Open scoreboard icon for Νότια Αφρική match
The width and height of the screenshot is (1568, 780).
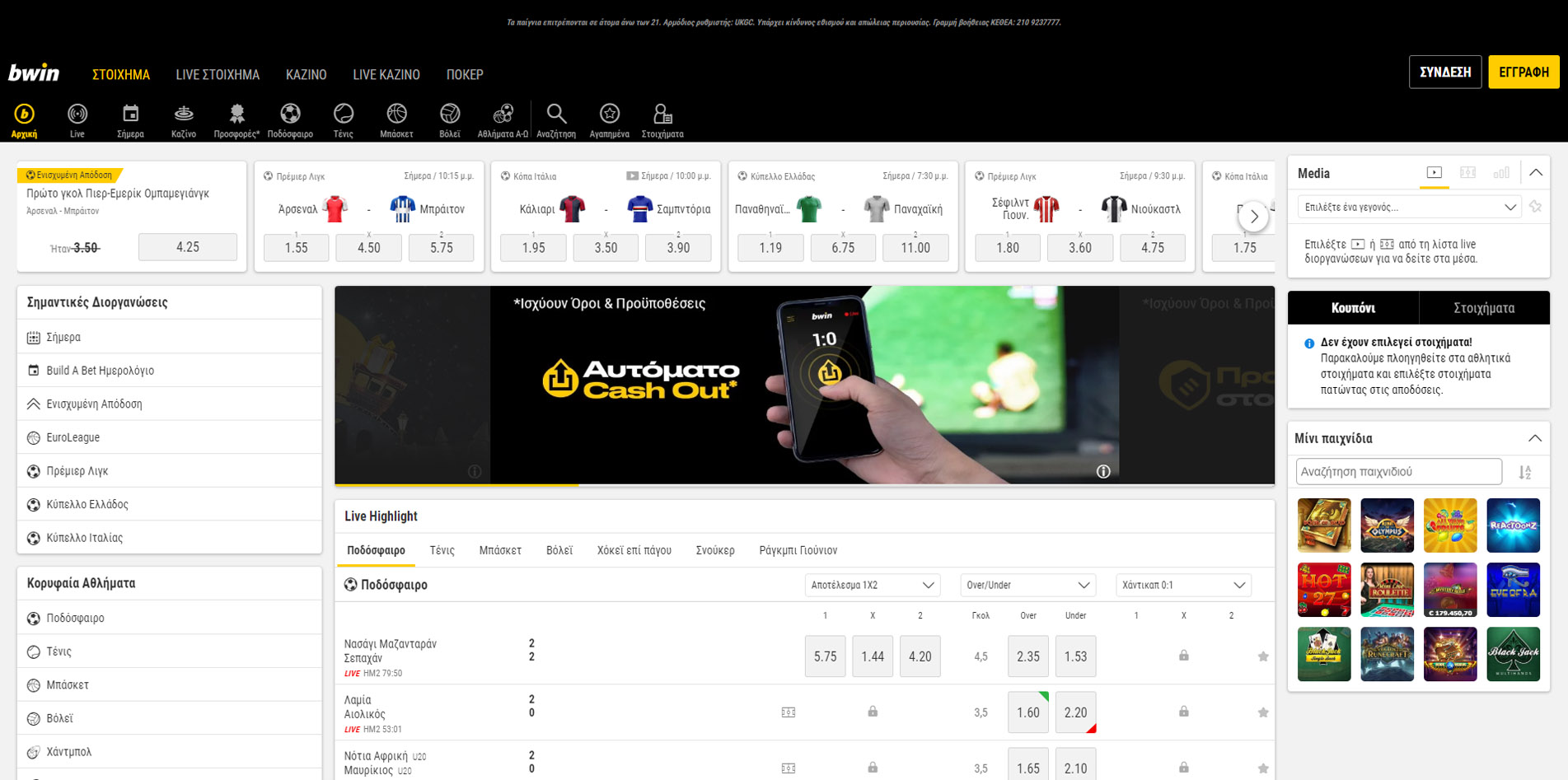click(789, 768)
